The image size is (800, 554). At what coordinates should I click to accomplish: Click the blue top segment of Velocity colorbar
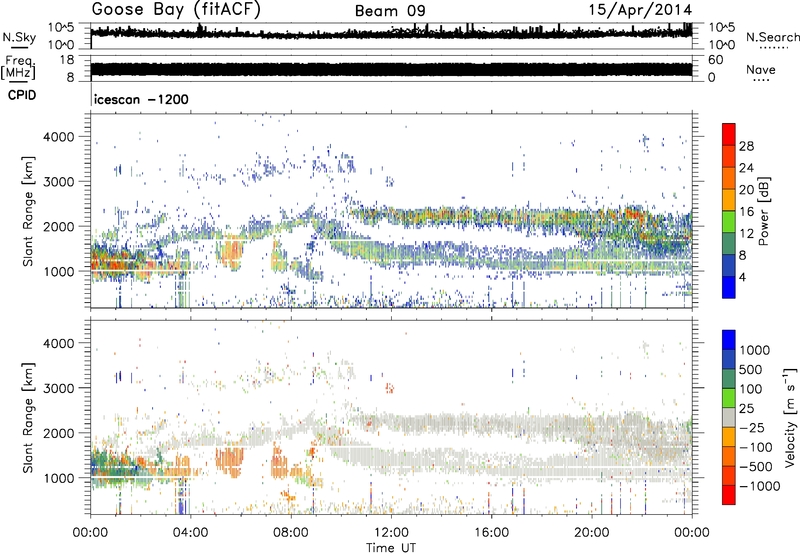(729, 339)
